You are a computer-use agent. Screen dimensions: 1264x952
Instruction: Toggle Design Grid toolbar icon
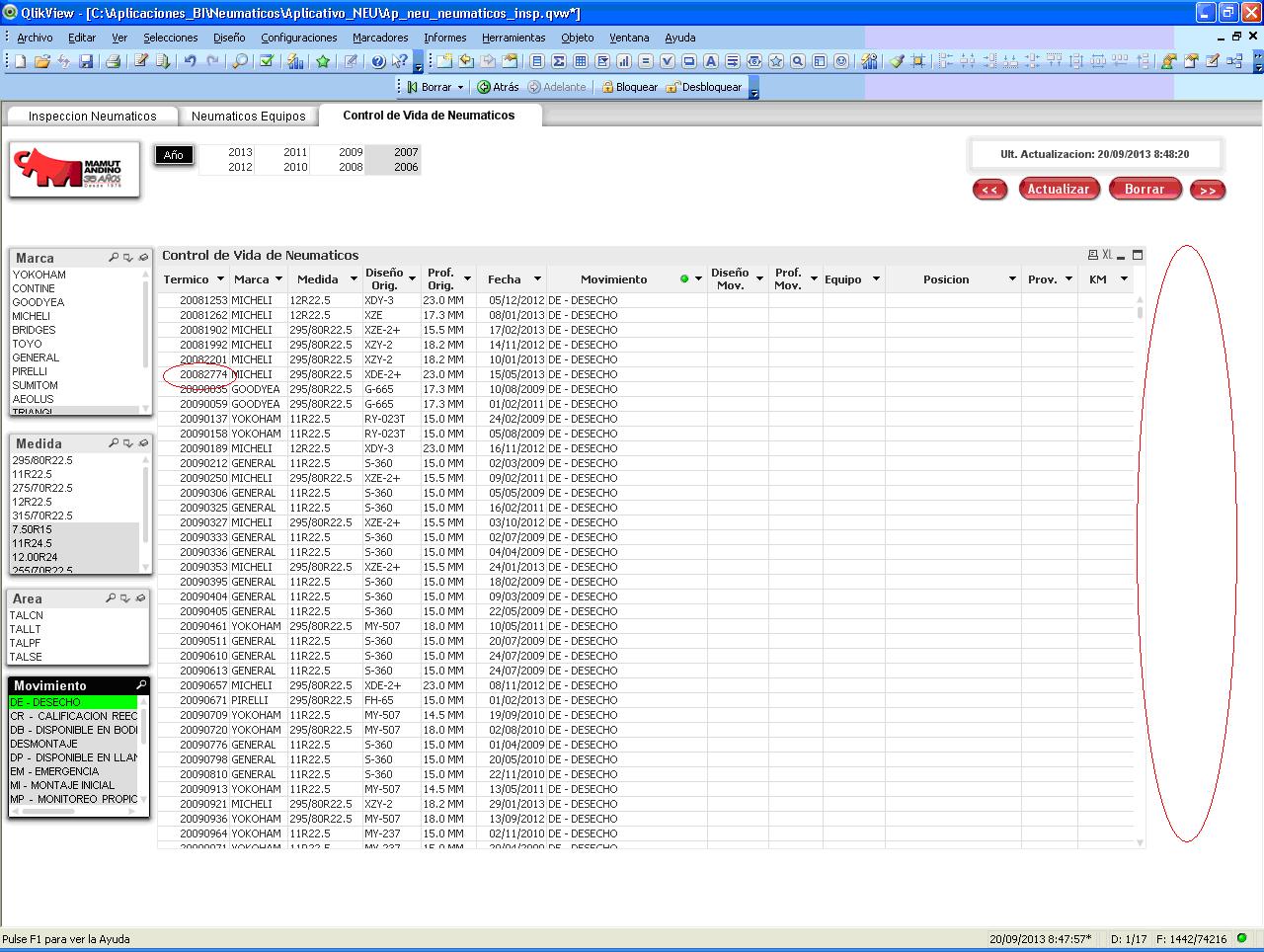(x=918, y=61)
